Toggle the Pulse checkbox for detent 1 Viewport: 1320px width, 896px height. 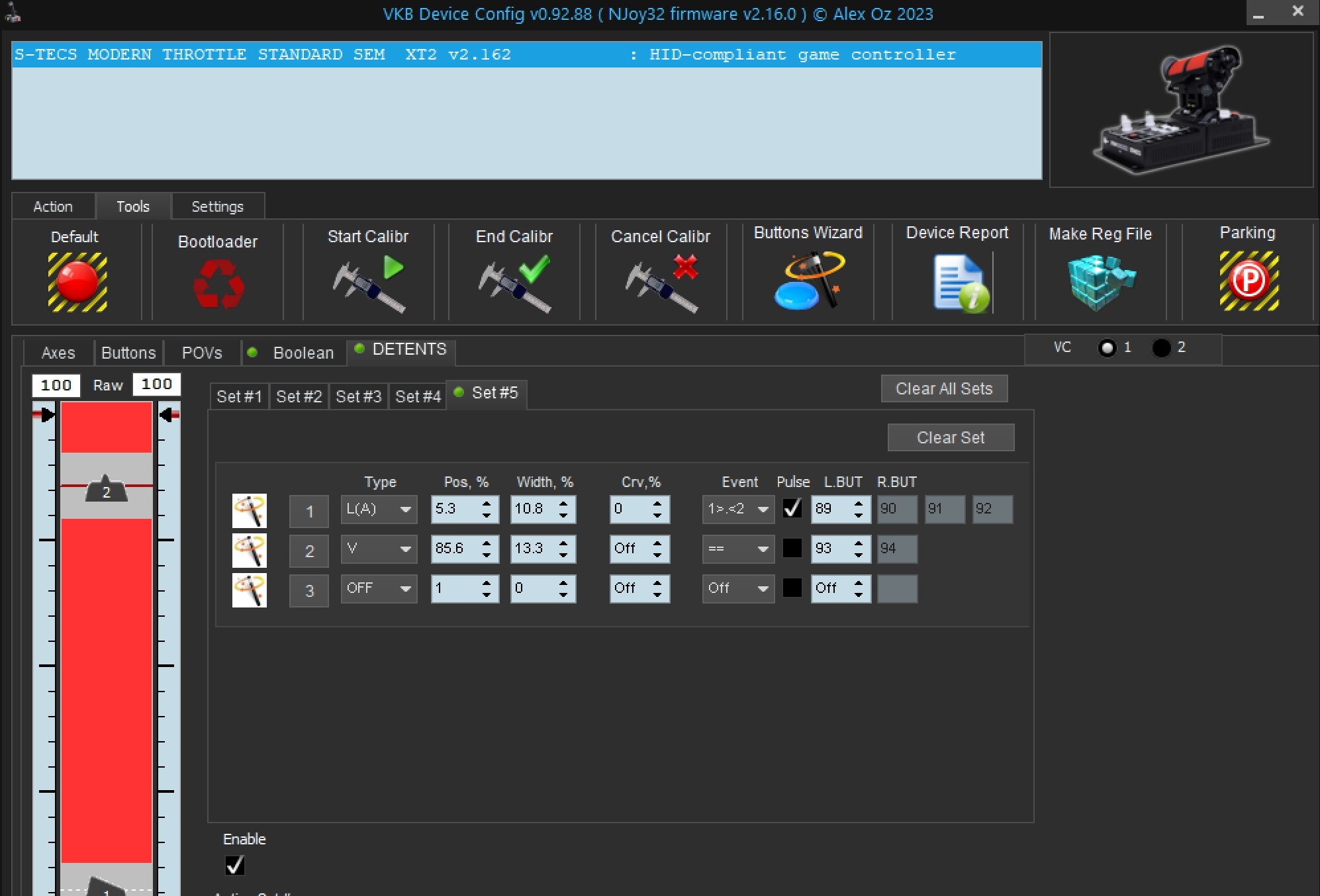(792, 508)
